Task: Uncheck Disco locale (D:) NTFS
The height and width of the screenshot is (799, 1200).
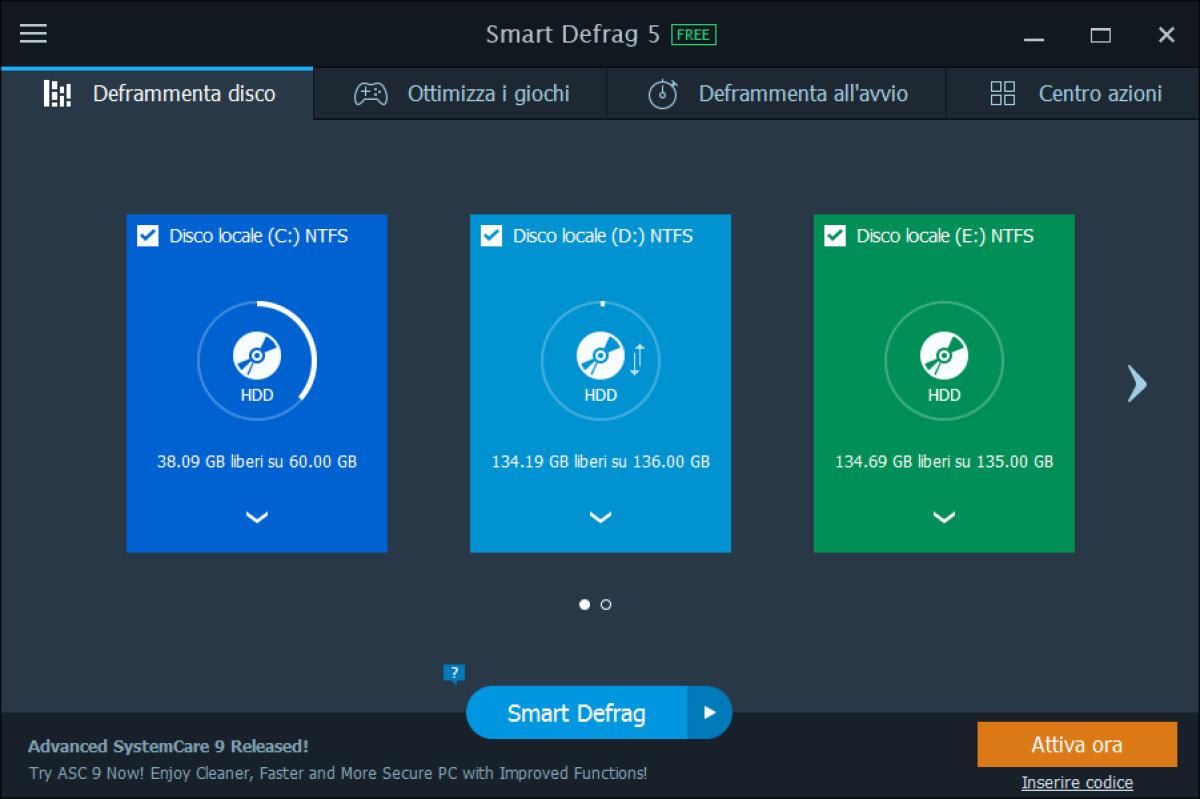Action: 491,236
